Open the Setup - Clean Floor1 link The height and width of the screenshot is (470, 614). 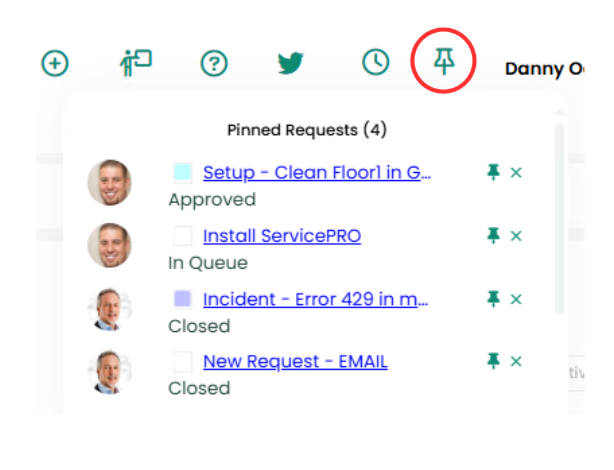click(x=316, y=172)
